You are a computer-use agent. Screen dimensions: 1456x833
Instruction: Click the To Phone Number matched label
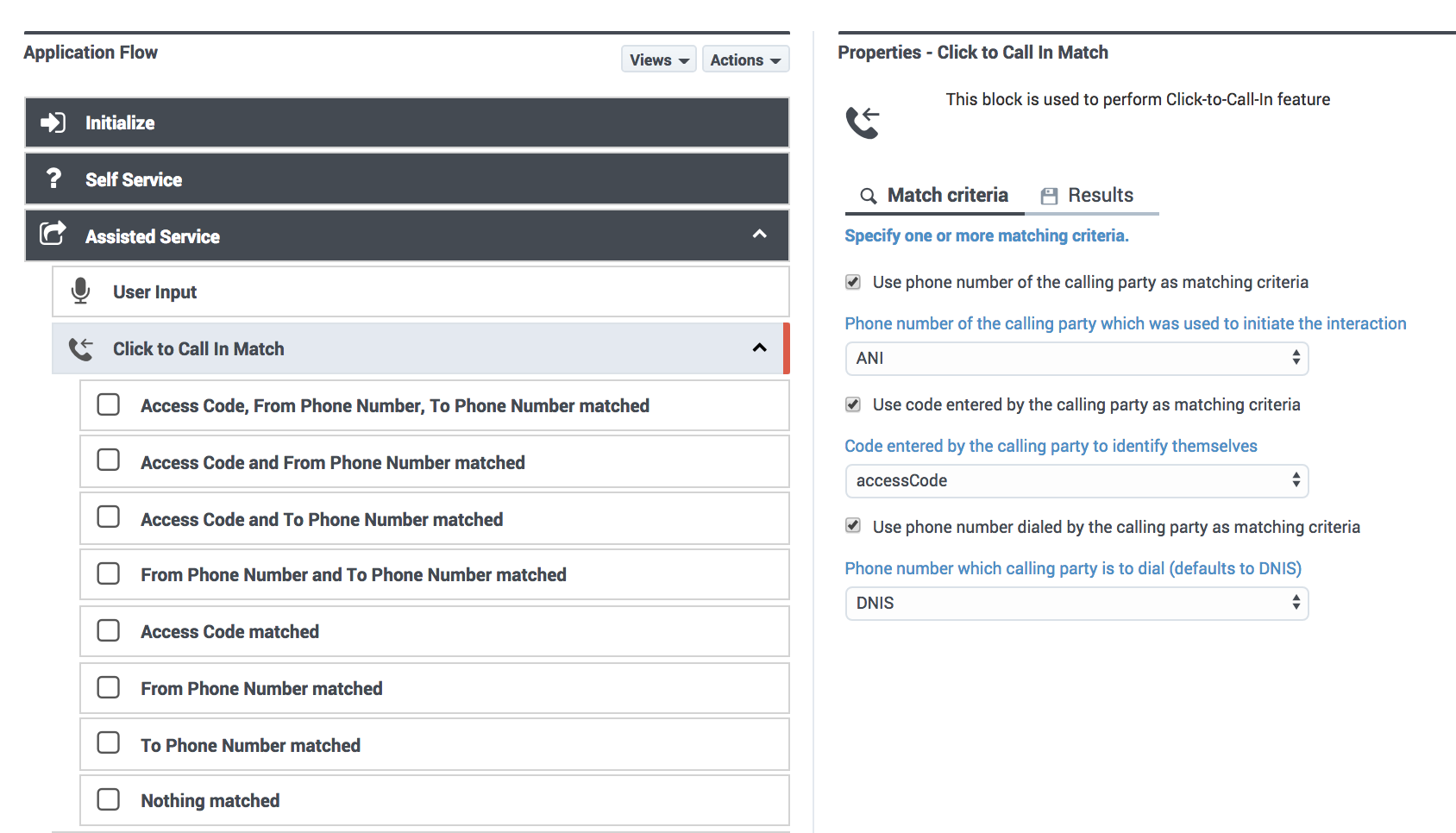[251, 746]
